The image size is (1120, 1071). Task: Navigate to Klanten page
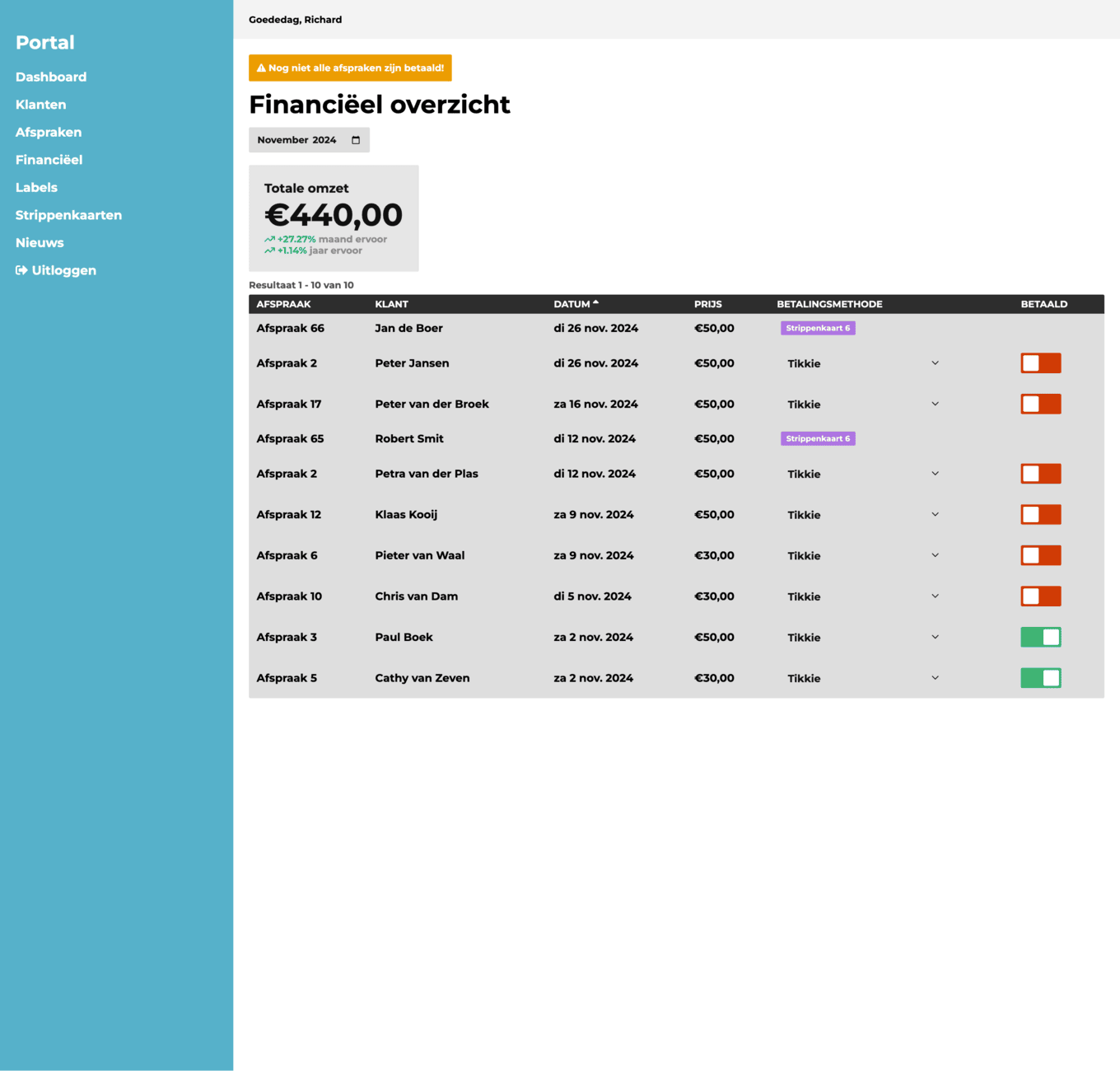pyautogui.click(x=40, y=105)
